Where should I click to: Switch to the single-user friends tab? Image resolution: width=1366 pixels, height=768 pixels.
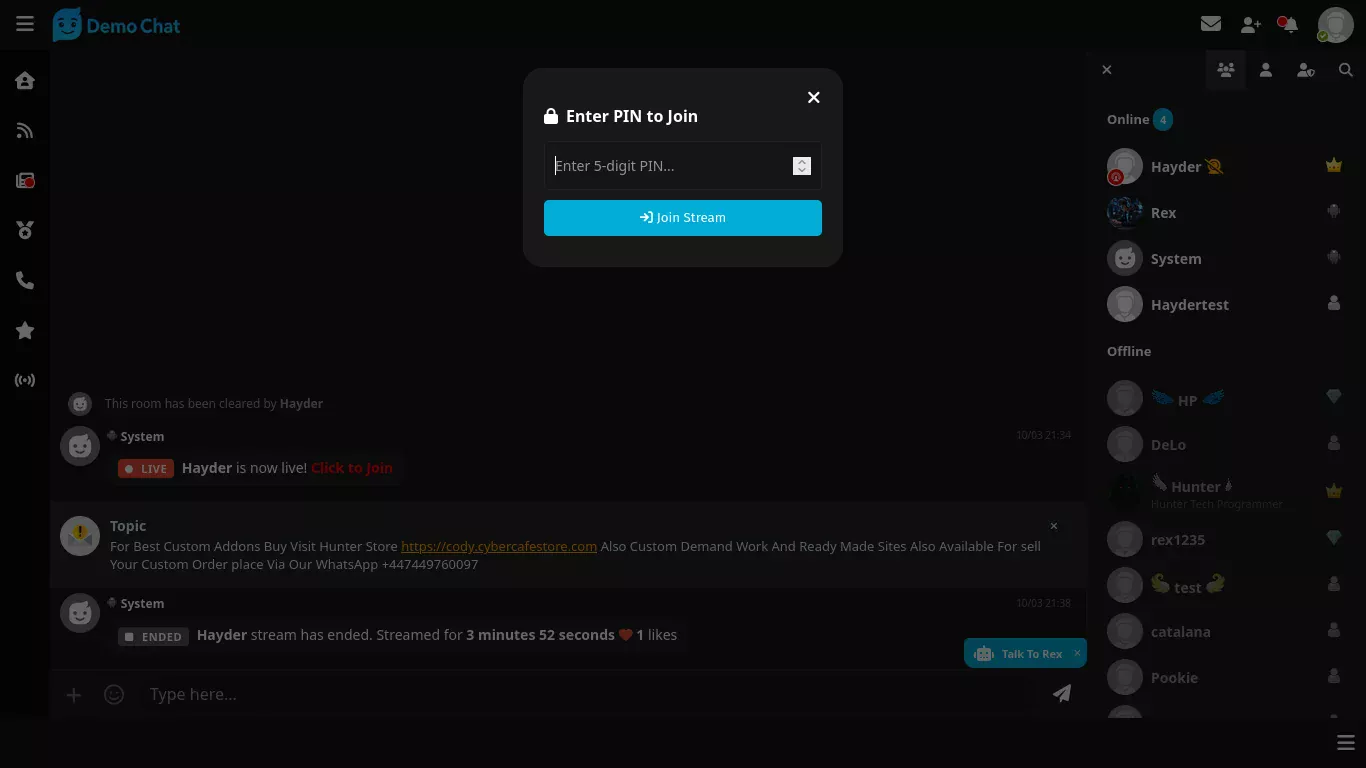tap(1266, 70)
